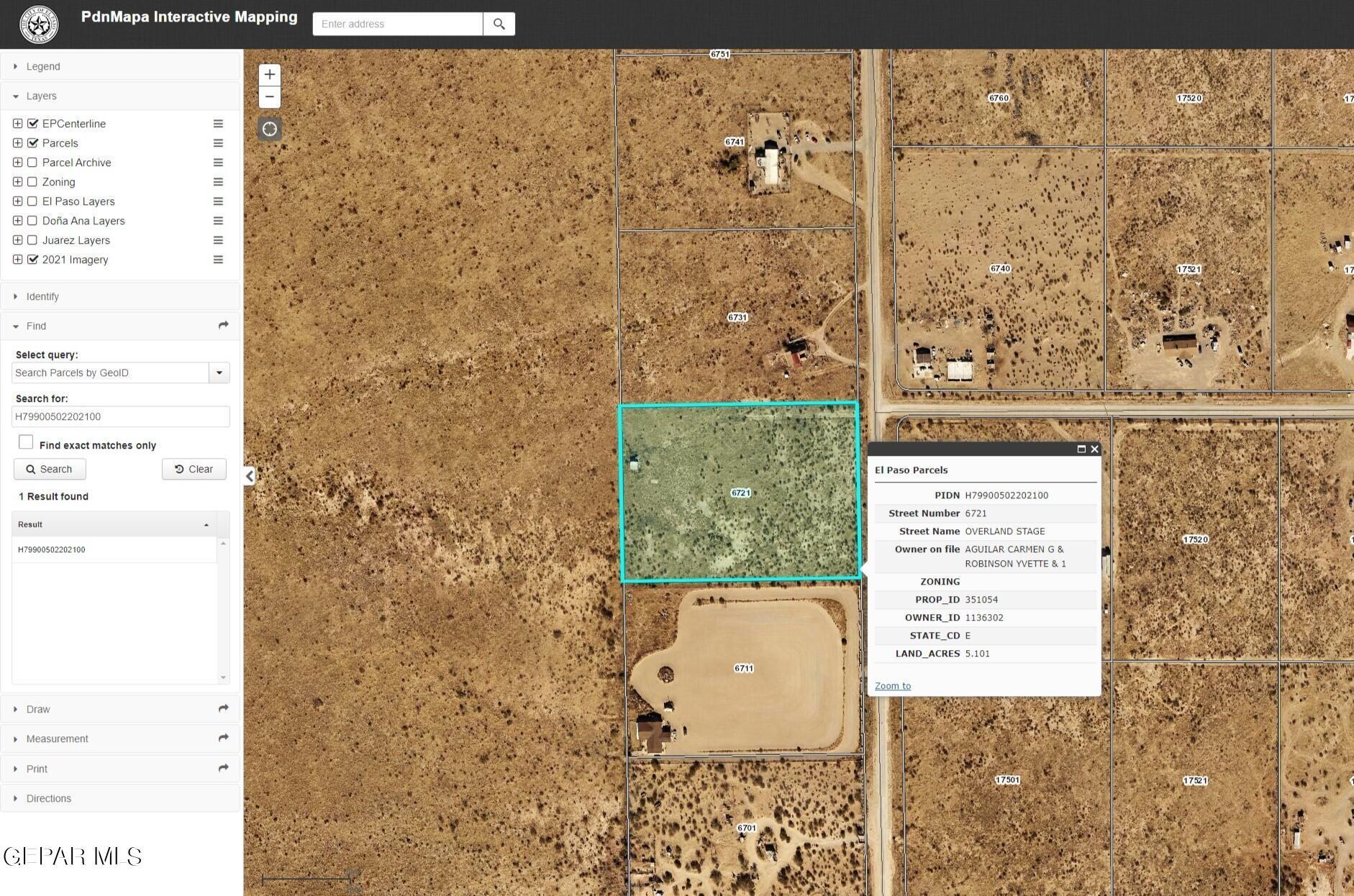Pop out the Measurement panel arrow icon
Screen dimensions: 1354x896
pos(223,739)
